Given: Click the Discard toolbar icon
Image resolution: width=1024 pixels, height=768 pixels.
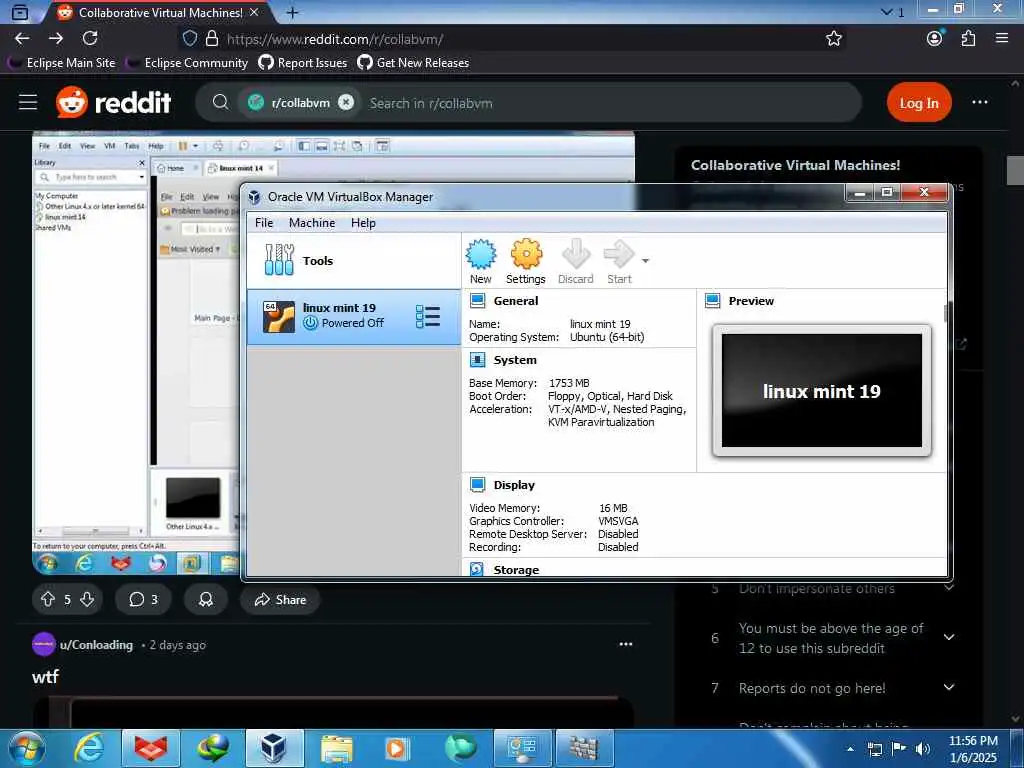Looking at the screenshot, I should click(575, 261).
